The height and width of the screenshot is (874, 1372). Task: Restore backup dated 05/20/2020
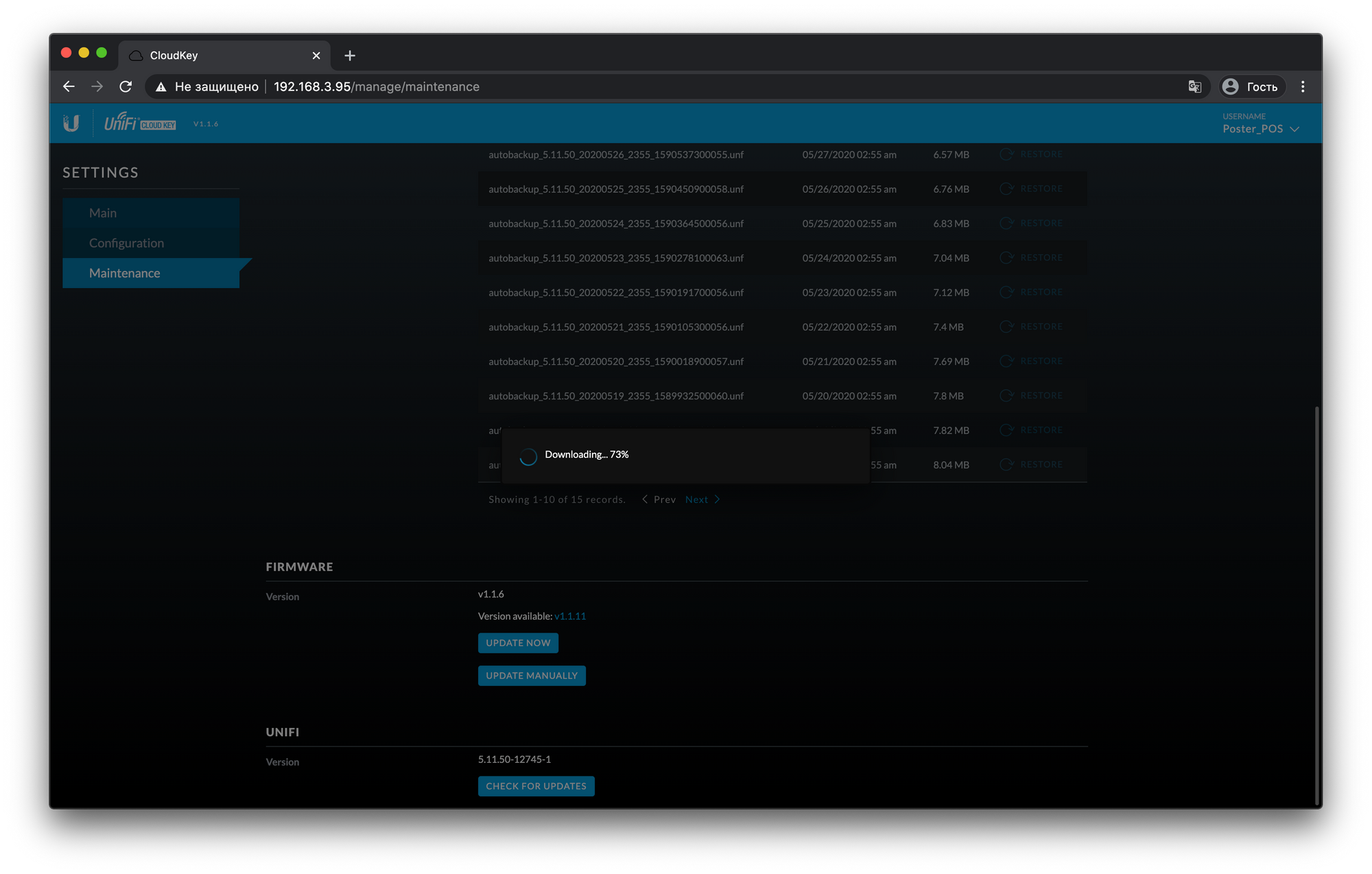[x=1031, y=396]
